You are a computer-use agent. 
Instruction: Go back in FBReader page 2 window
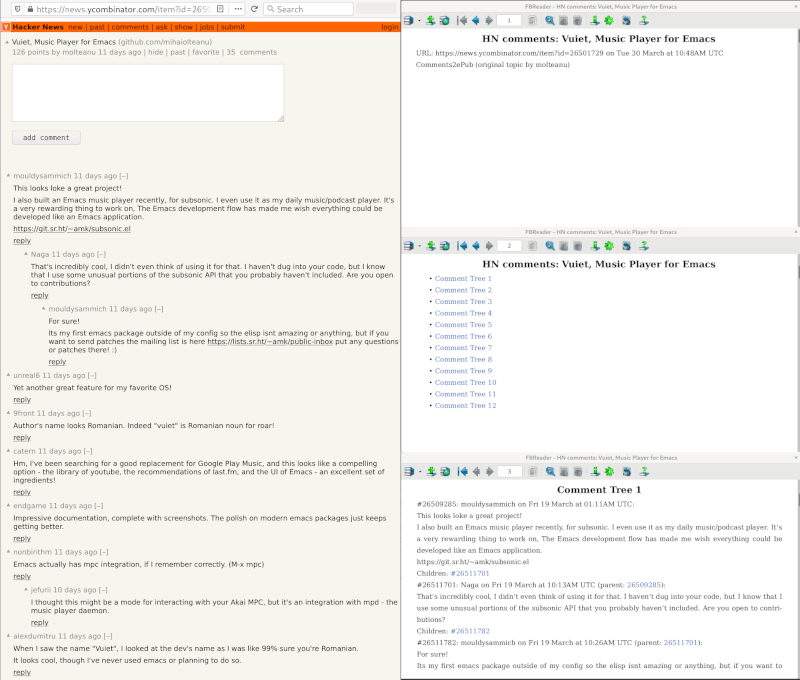(476, 246)
